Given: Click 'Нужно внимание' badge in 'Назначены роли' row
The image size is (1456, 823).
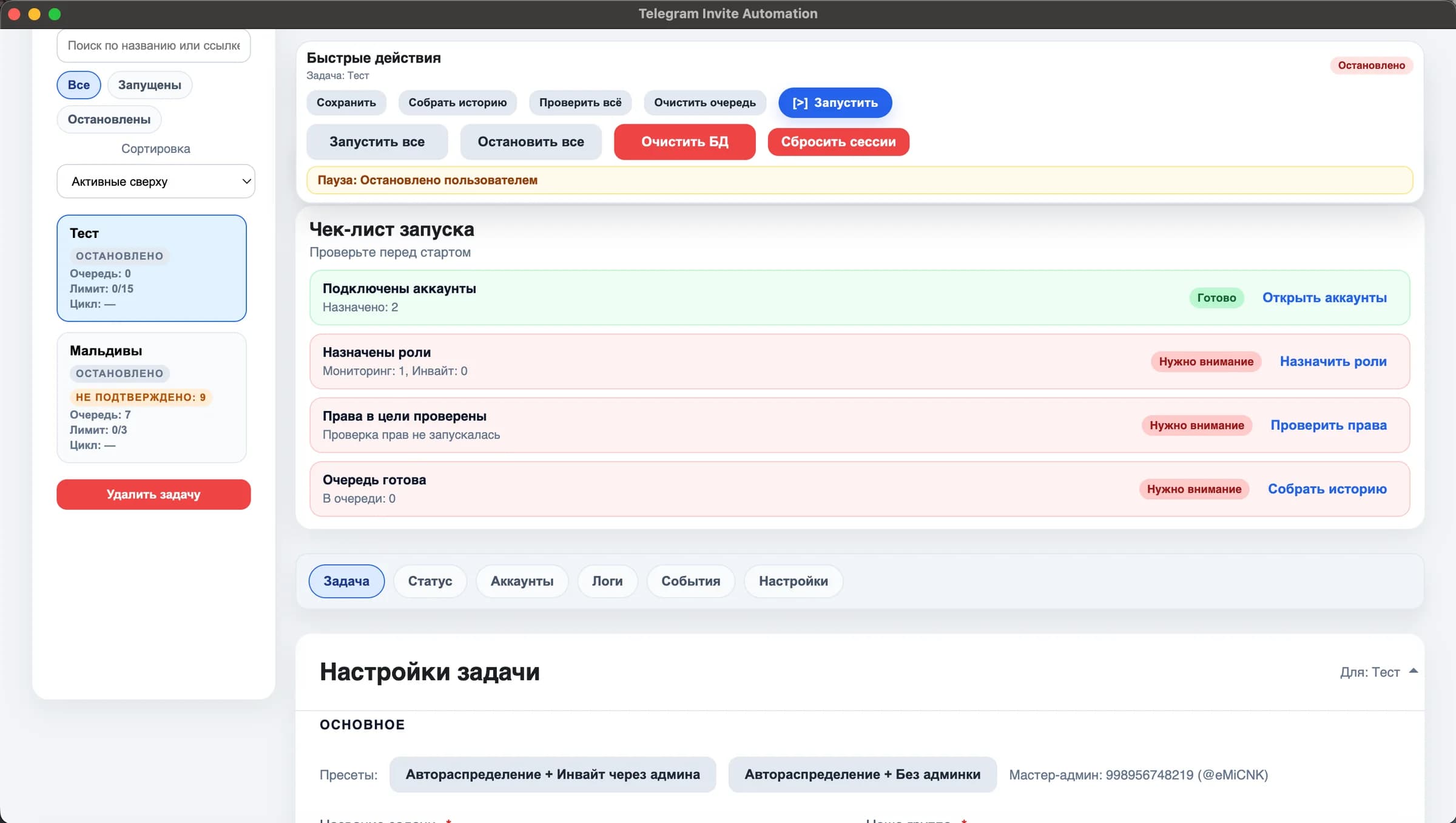Looking at the screenshot, I should point(1206,362).
